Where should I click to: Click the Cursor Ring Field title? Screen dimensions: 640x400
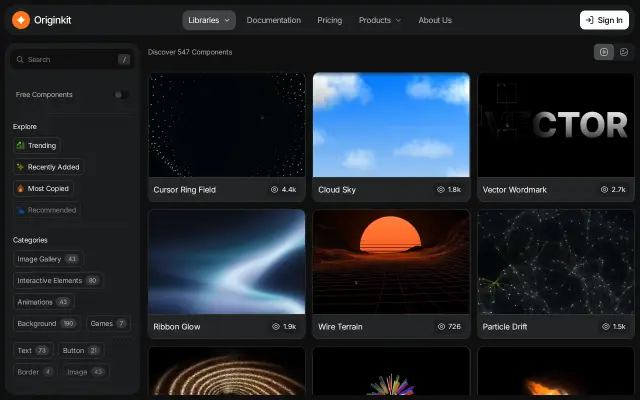pyautogui.click(x=184, y=190)
